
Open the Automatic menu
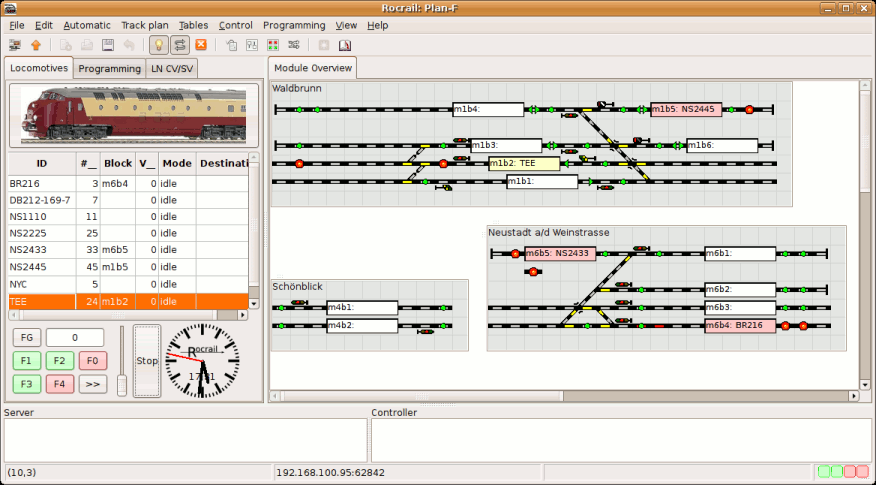coord(87,25)
